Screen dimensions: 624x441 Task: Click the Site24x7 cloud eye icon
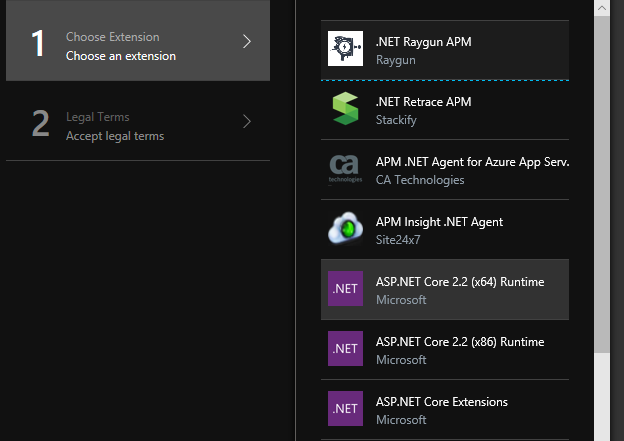point(345,228)
